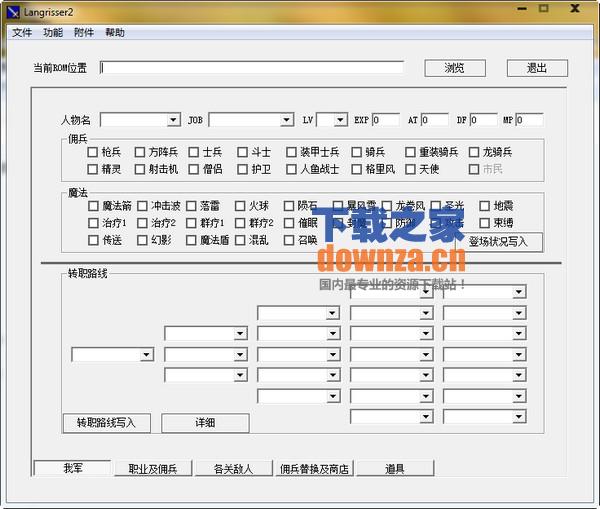The image size is (600, 509).
Task: Check the 士兵 checkbox
Action: (194, 152)
